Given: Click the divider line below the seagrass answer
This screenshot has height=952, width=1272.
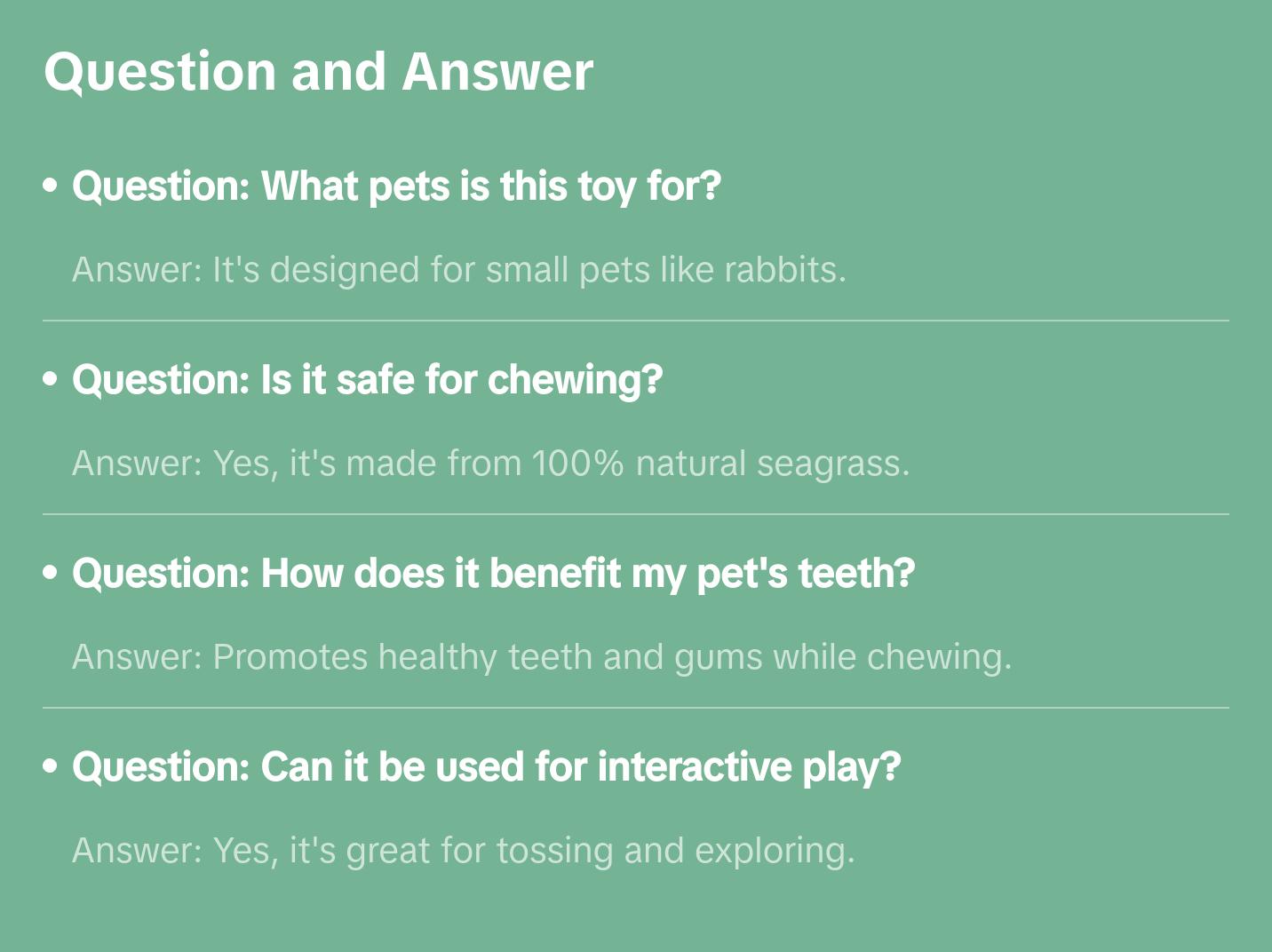Looking at the screenshot, I should tap(636, 514).
